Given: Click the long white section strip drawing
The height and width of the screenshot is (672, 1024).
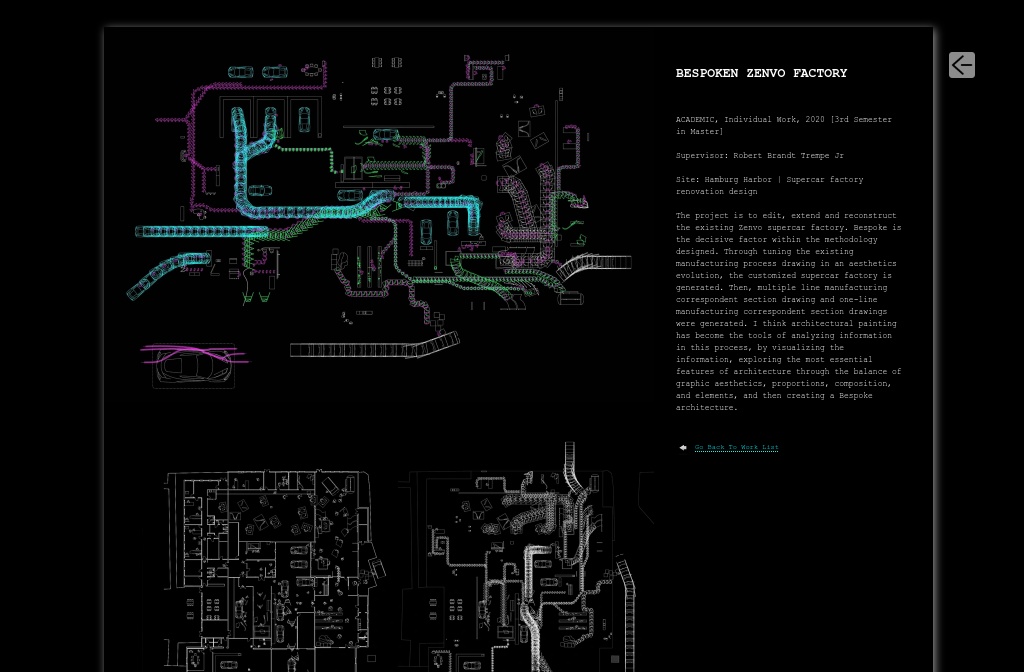Looking at the screenshot, I should tap(374, 346).
